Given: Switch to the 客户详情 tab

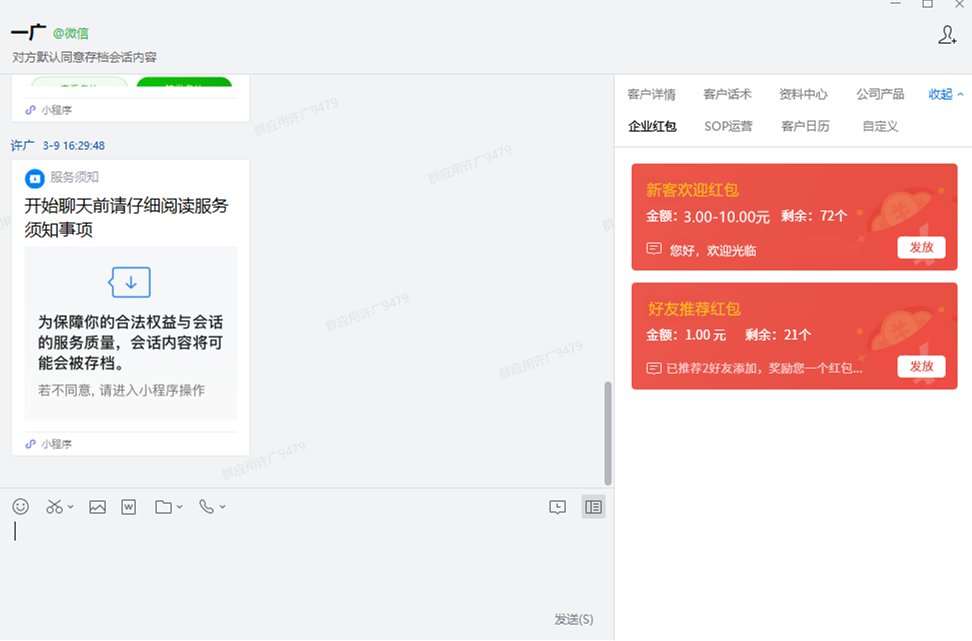Looking at the screenshot, I should click(x=651, y=94).
